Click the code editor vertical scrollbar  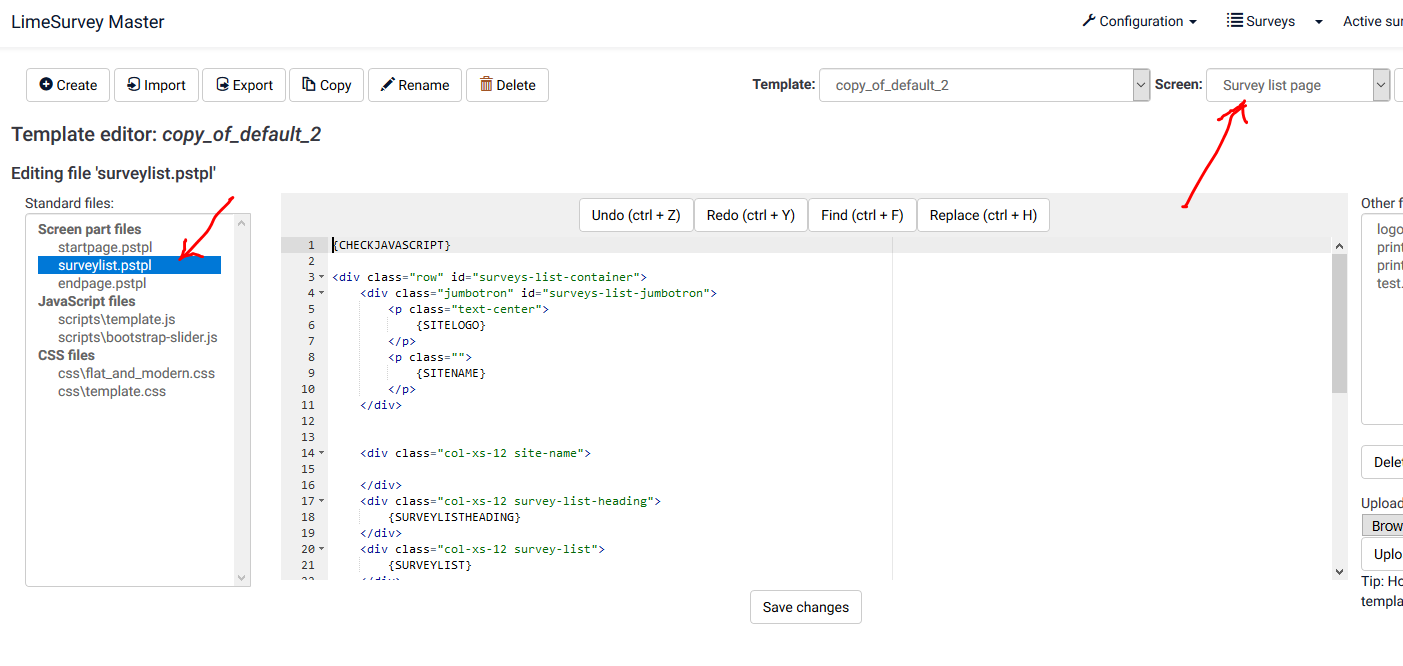(x=1339, y=330)
